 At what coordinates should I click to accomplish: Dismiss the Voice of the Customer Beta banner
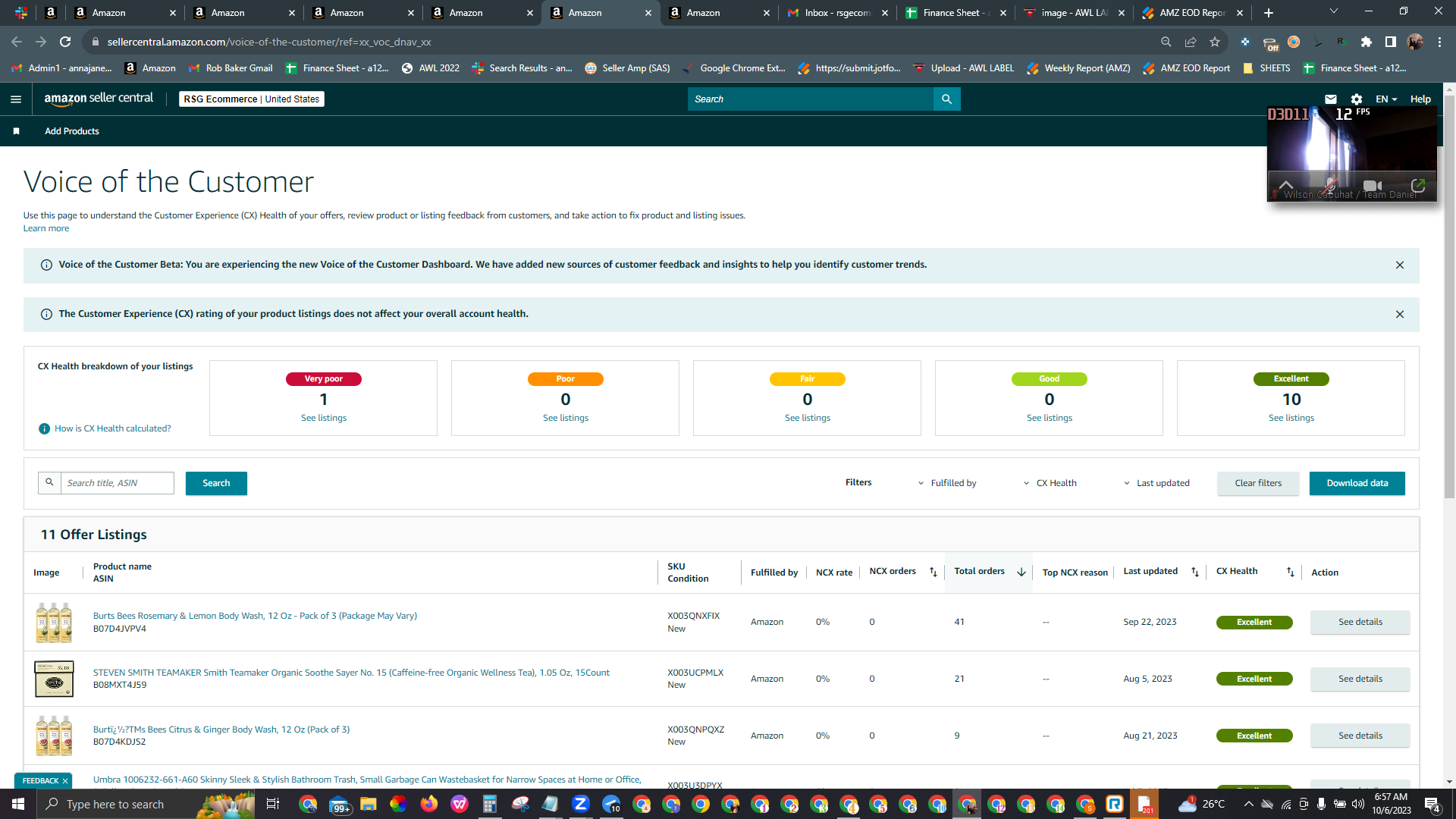point(1400,265)
